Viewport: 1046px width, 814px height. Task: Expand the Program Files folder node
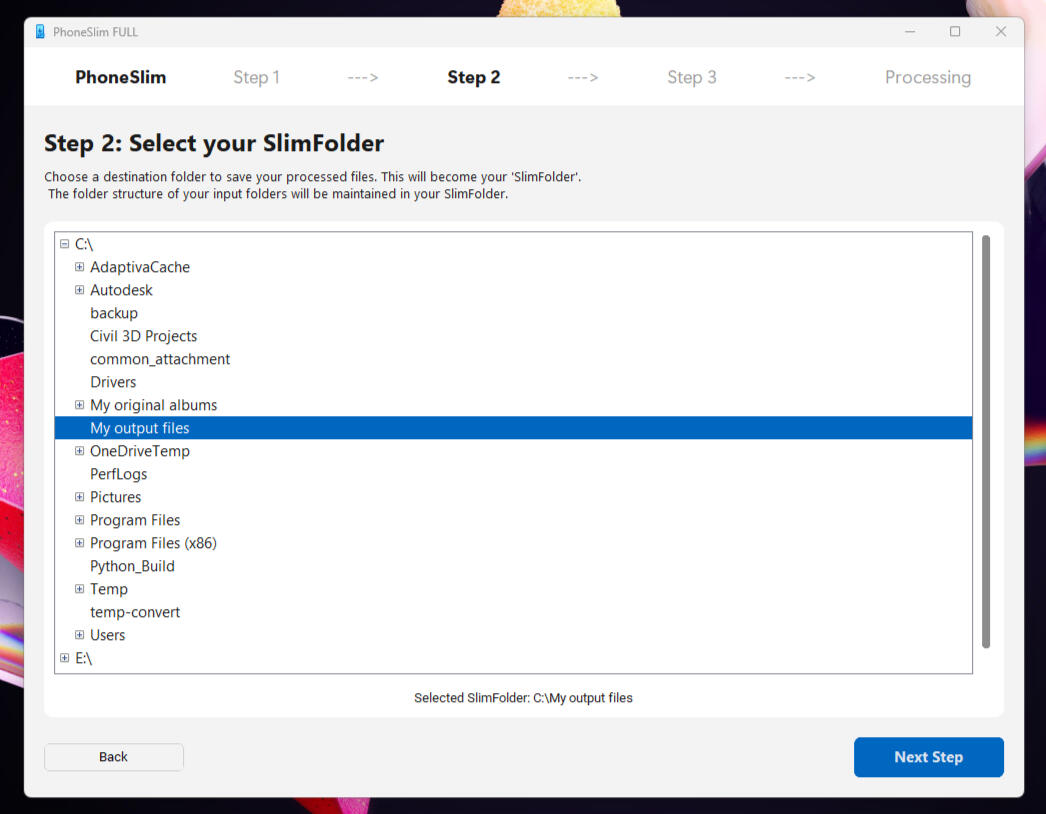point(79,520)
